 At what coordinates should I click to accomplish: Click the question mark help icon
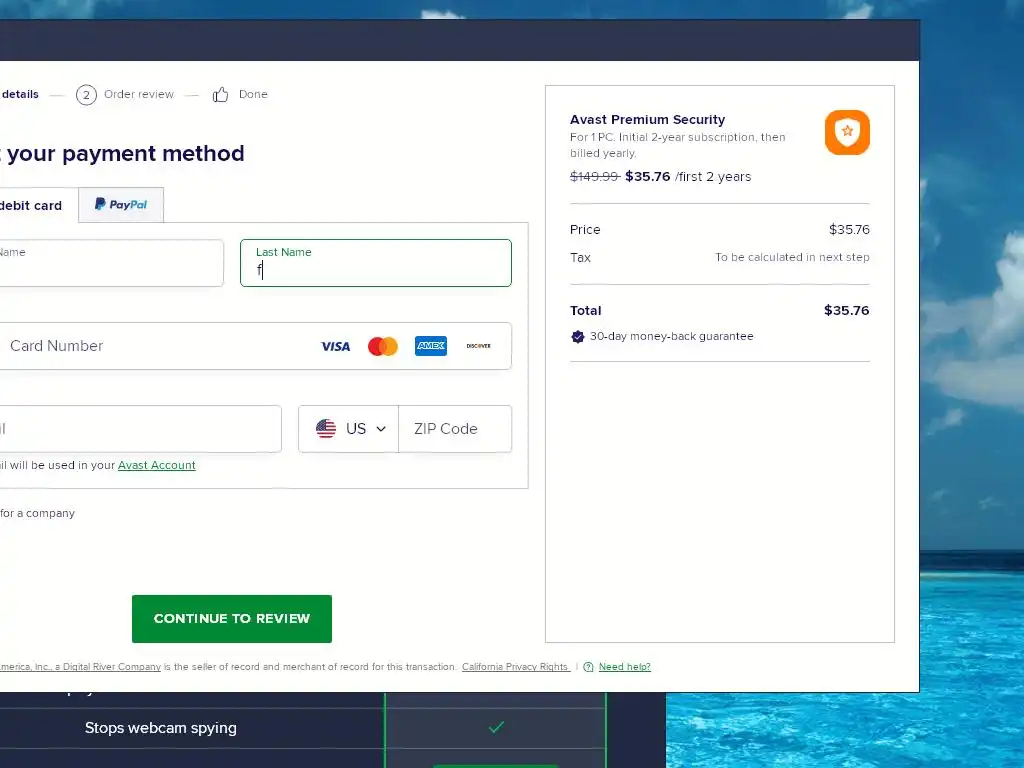coord(588,667)
